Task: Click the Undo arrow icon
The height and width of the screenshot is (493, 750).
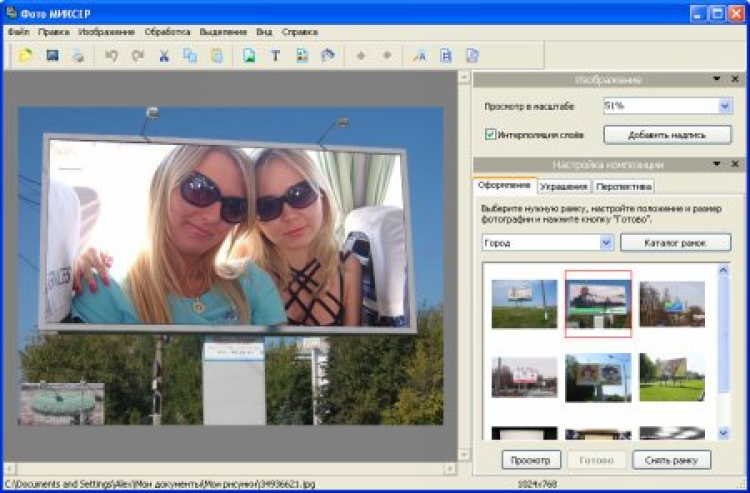Action: click(x=112, y=56)
